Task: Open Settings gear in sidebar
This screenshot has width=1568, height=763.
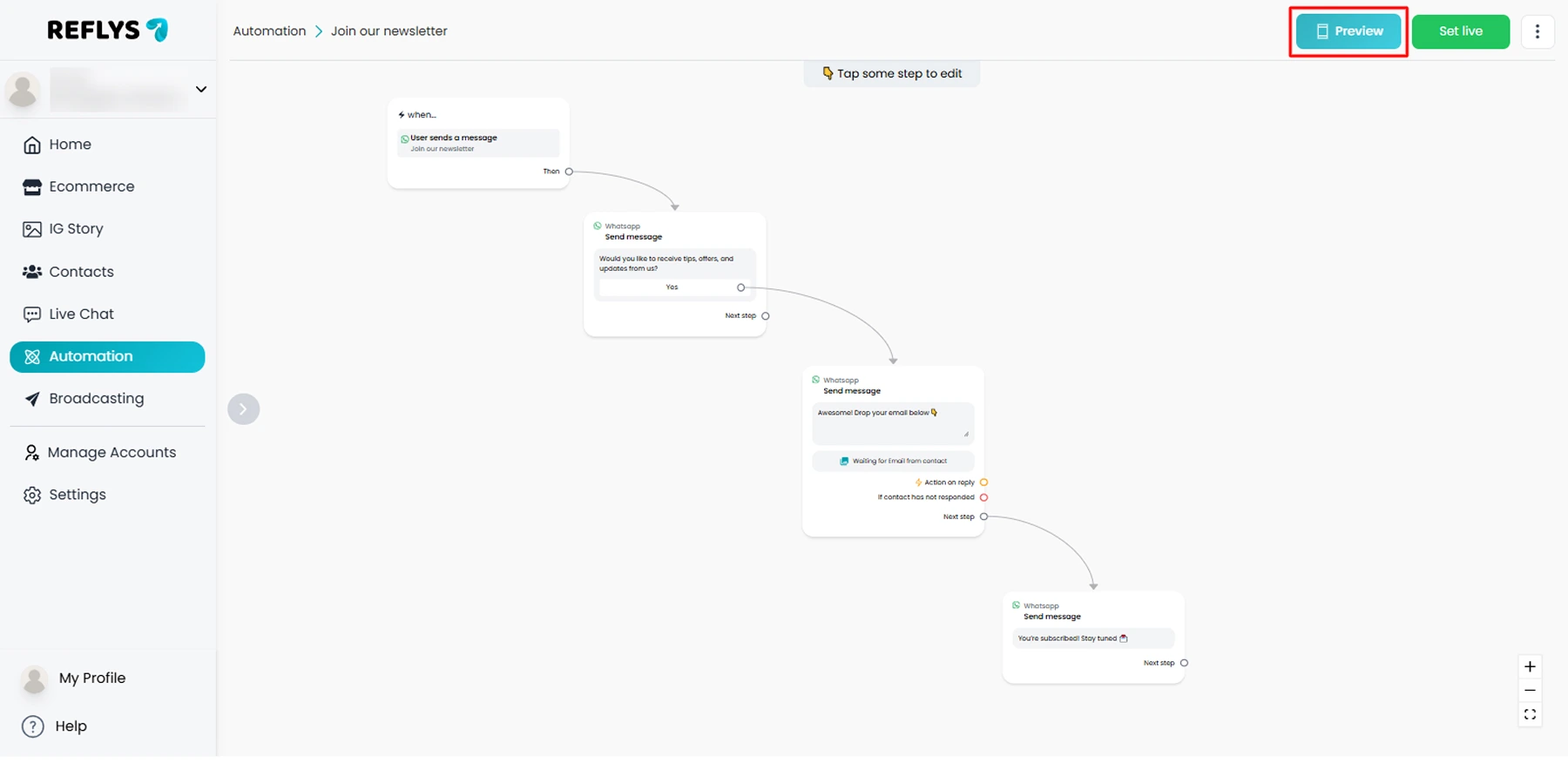Action: click(x=32, y=495)
